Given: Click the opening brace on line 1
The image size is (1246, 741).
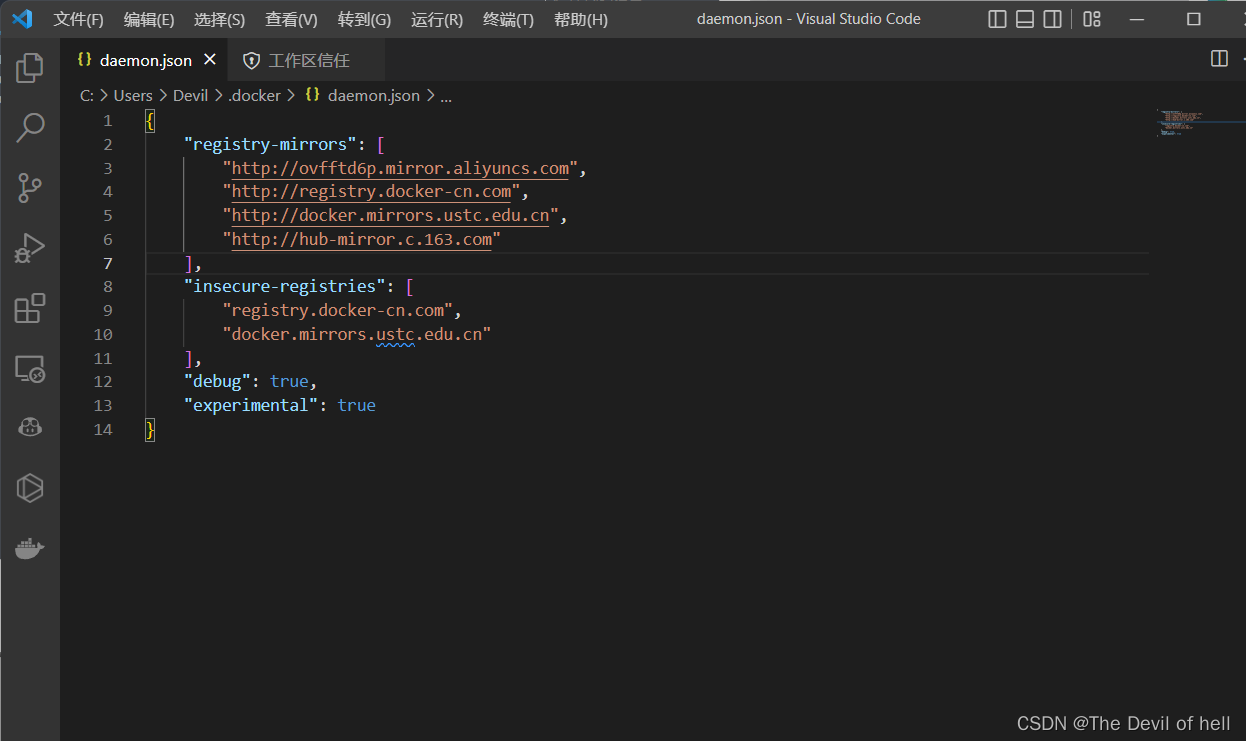Looking at the screenshot, I should [x=150, y=121].
